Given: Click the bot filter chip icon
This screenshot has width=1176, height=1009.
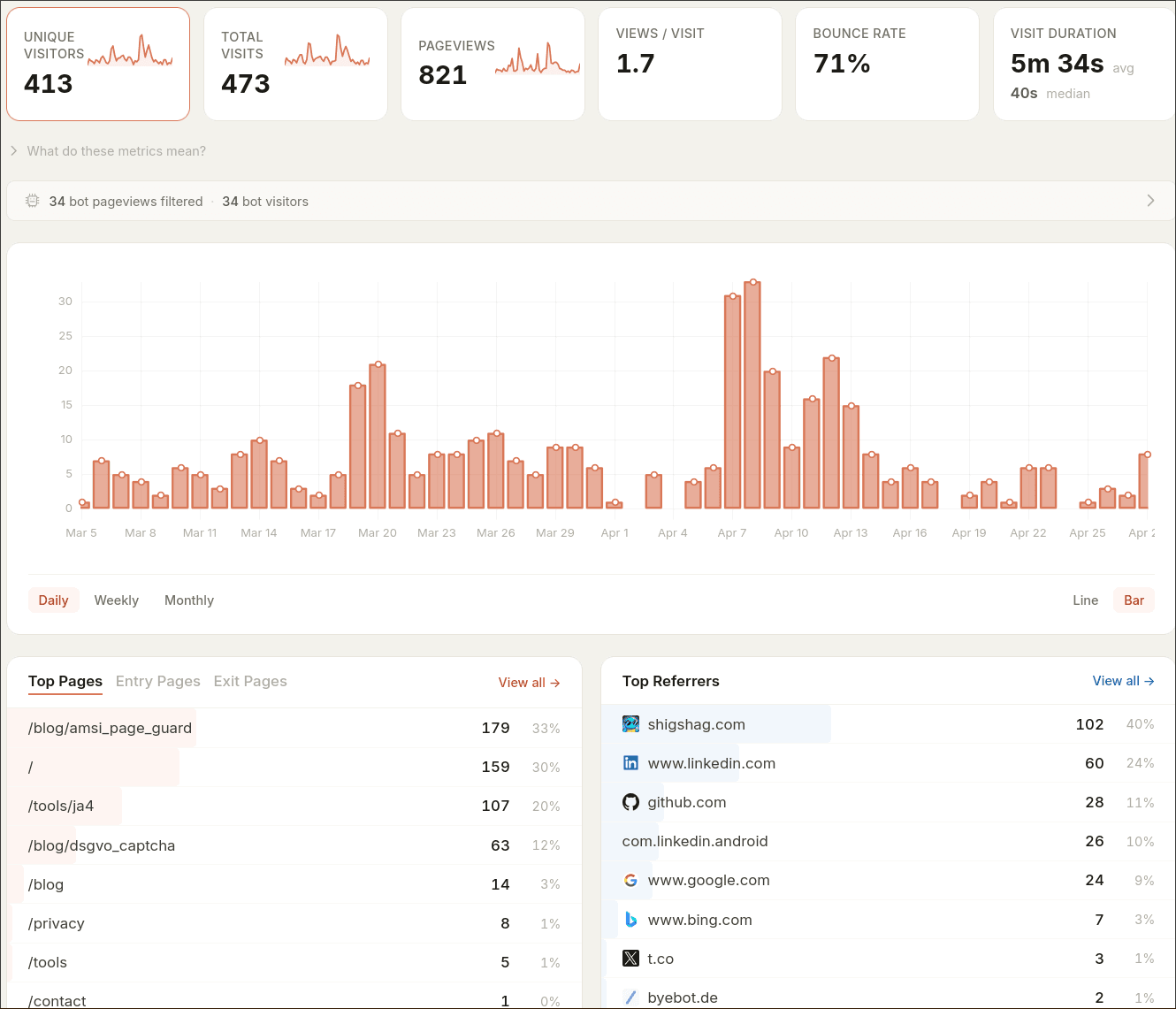Looking at the screenshot, I should coord(33,201).
